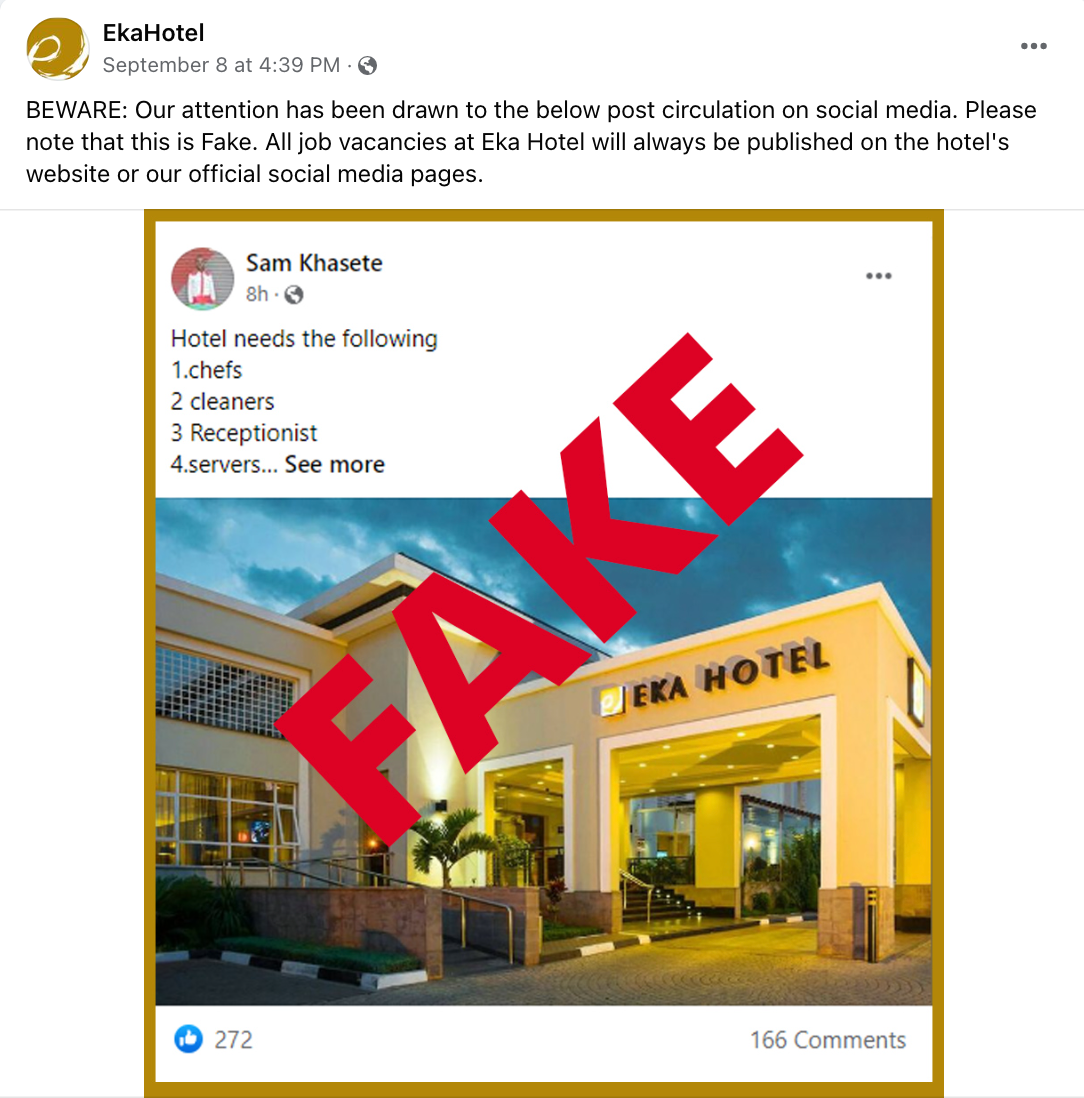This screenshot has height=1098, width=1084.
Task: Click the three dots on Sam Khasete's post
Action: [878, 276]
